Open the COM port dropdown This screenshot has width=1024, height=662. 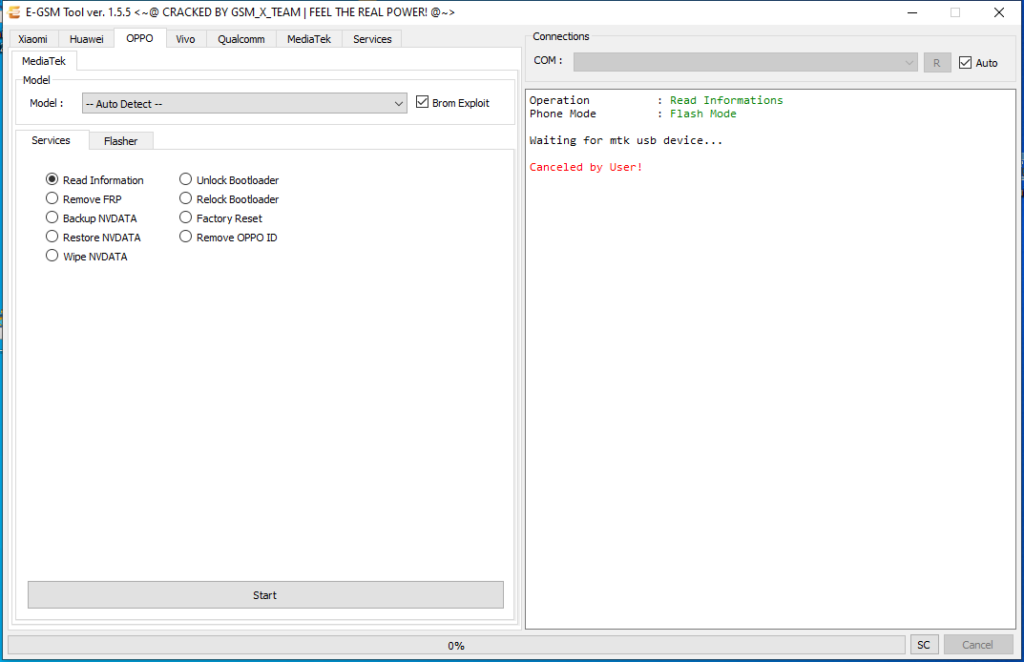tap(740, 61)
